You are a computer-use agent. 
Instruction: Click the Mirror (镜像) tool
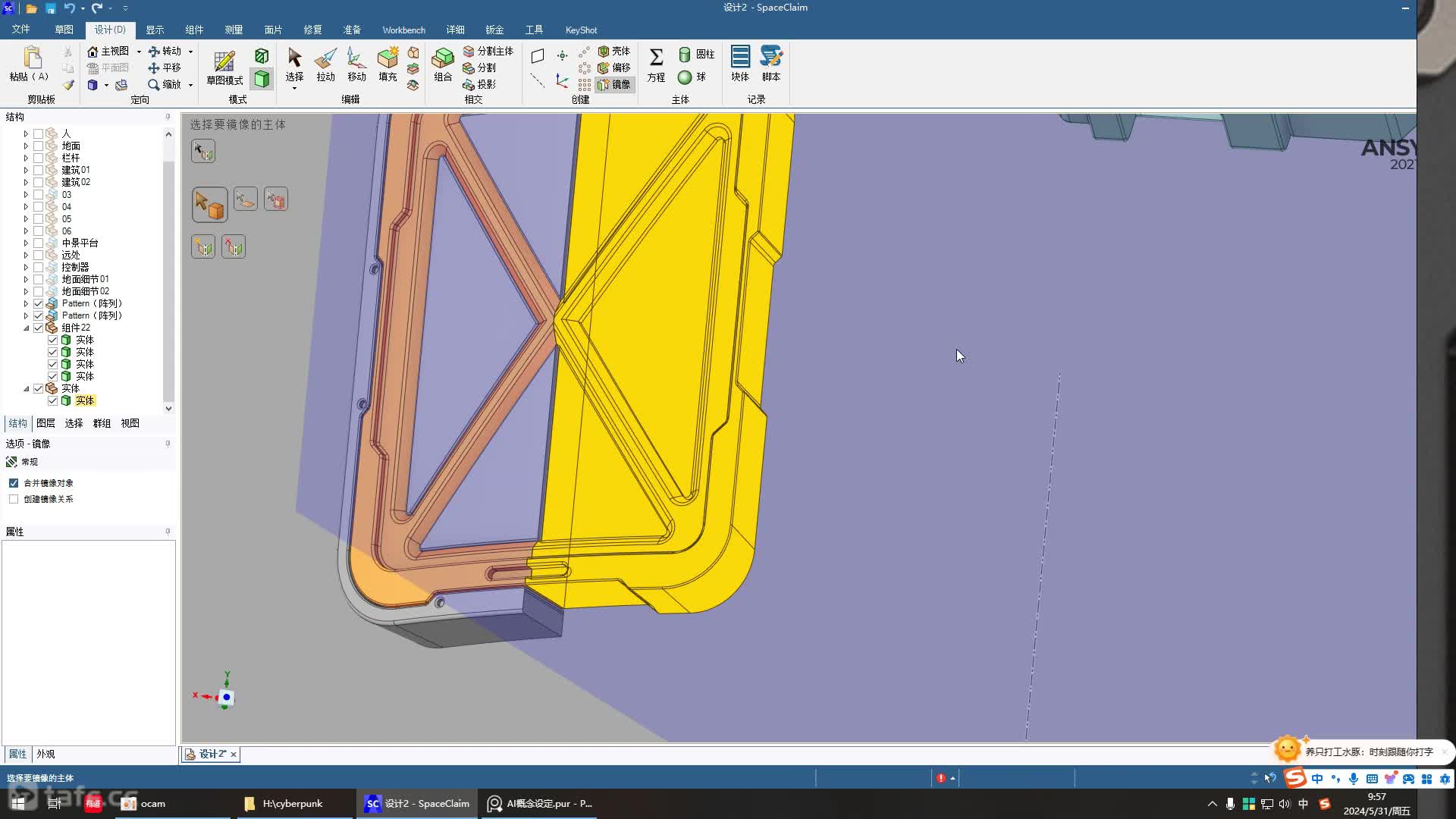(x=614, y=84)
